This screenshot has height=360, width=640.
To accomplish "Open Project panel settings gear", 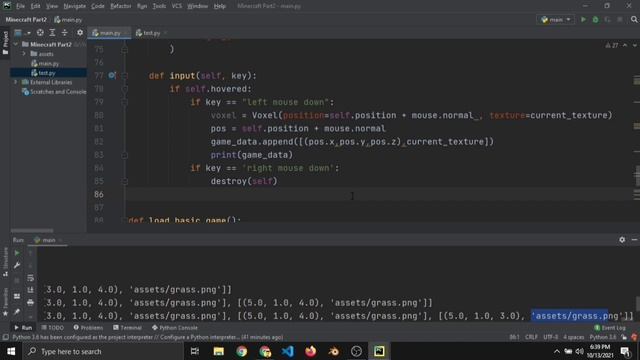I will click(80, 33).
